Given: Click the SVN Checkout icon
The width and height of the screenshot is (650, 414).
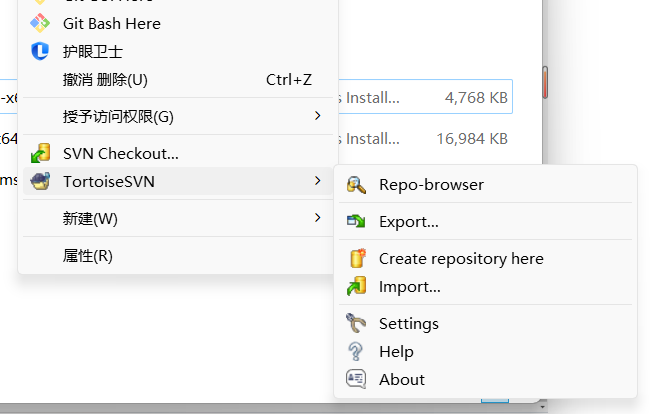Looking at the screenshot, I should [40, 154].
